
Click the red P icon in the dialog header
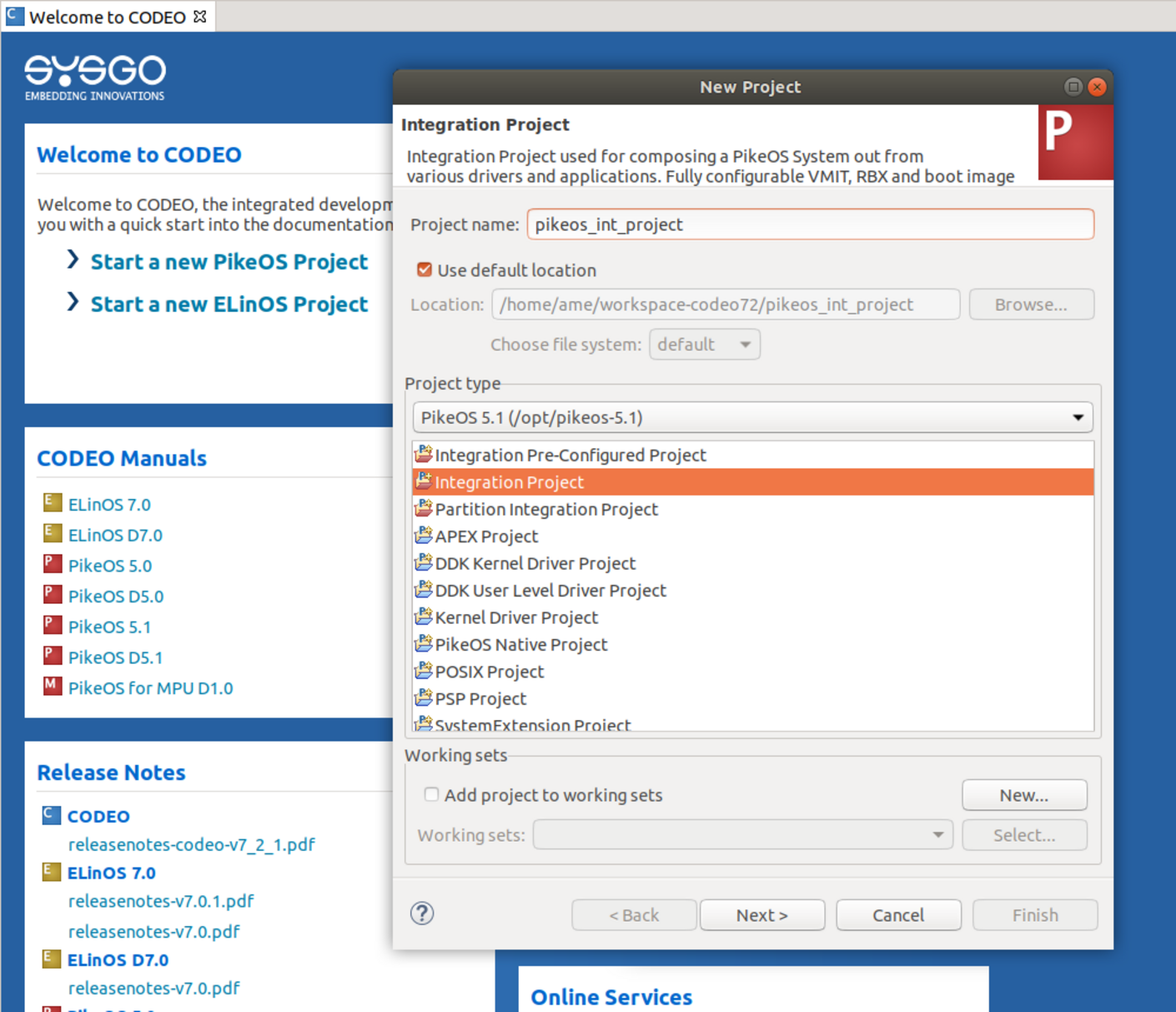[x=1075, y=142]
